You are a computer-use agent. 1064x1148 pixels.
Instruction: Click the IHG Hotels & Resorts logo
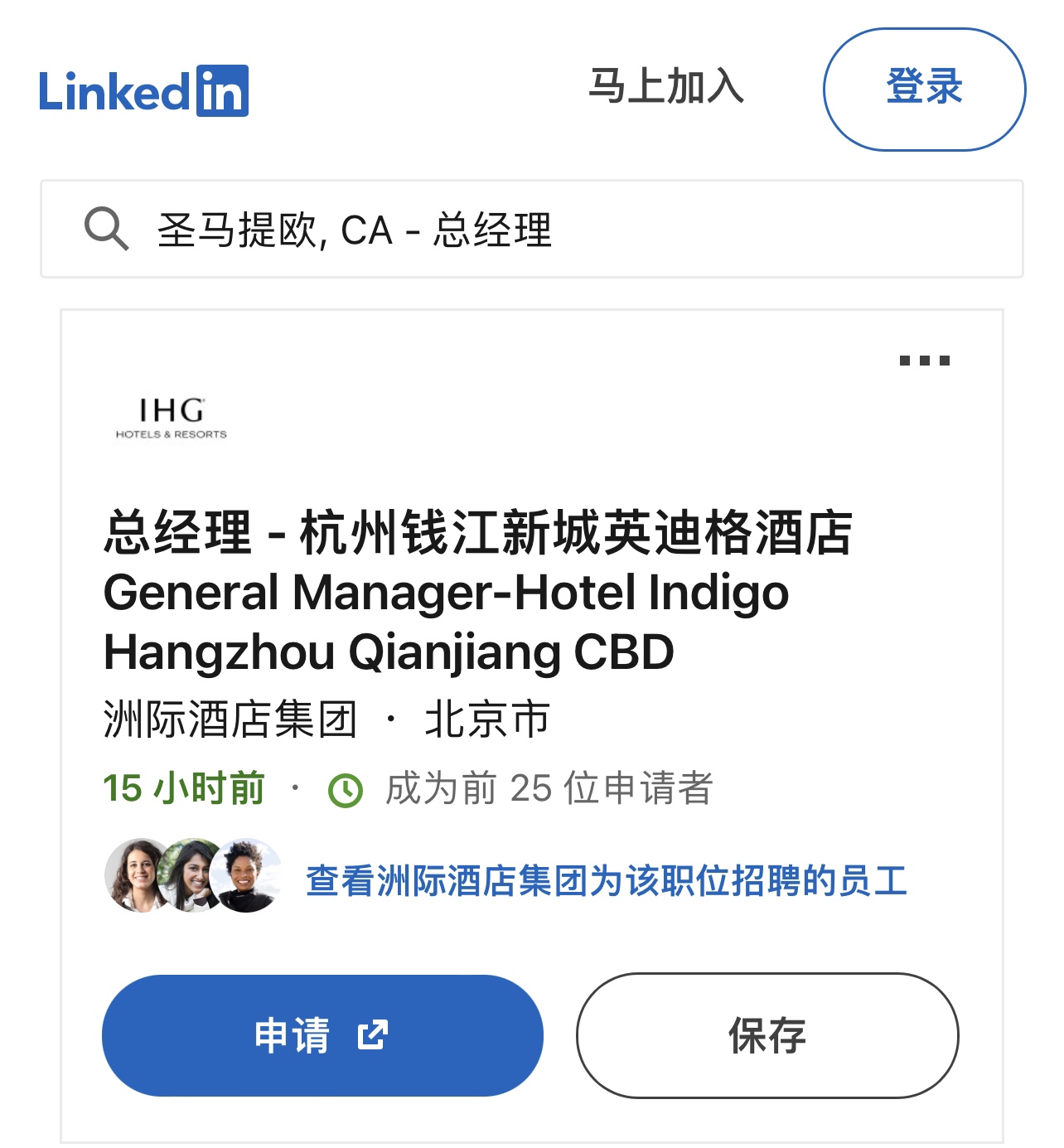[x=172, y=419]
